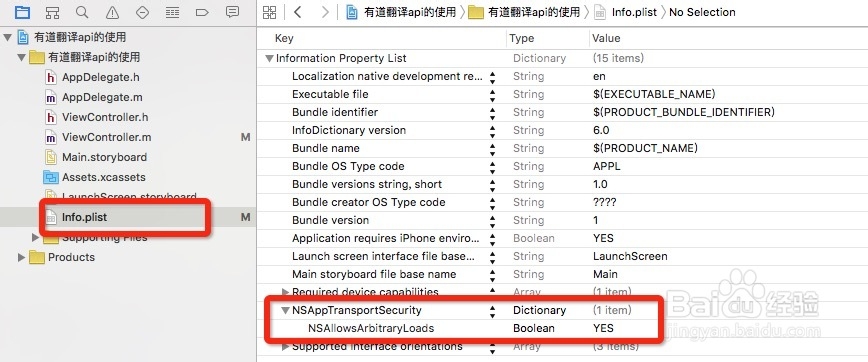The image size is (868, 362).
Task: Open key stepper for NSAppTransportSecurity
Action: coord(492,311)
